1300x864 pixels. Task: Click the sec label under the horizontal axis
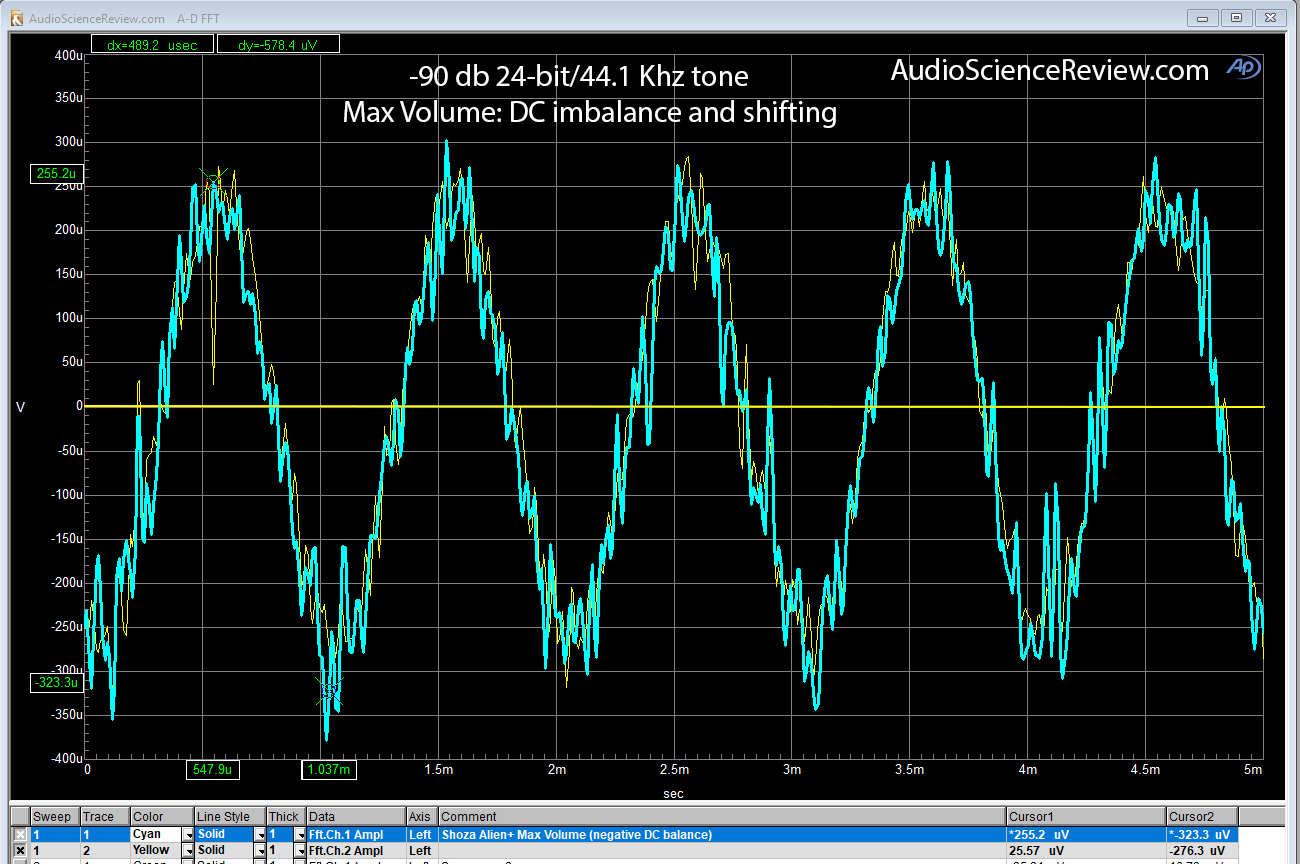[674, 793]
